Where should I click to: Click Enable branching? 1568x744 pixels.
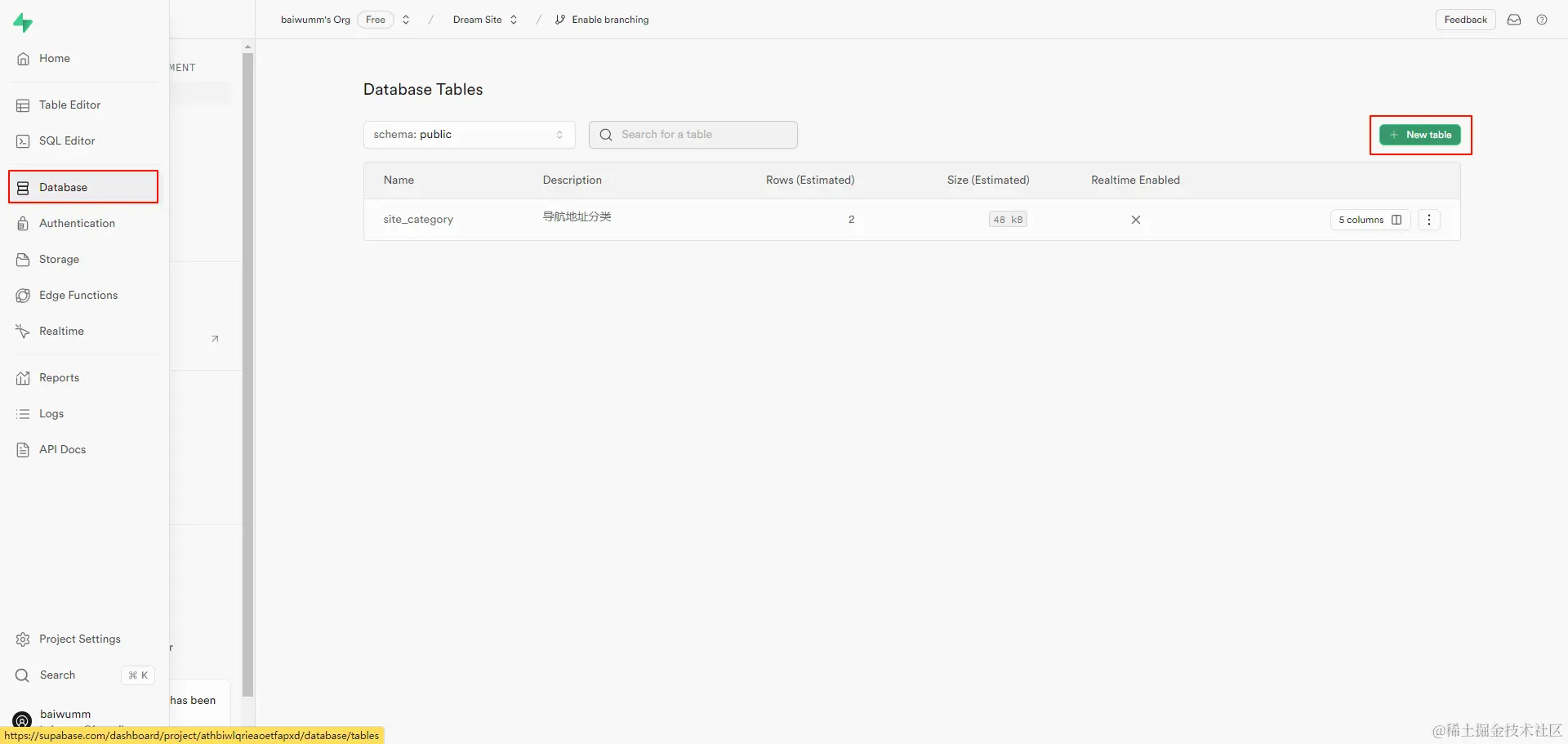click(x=602, y=20)
